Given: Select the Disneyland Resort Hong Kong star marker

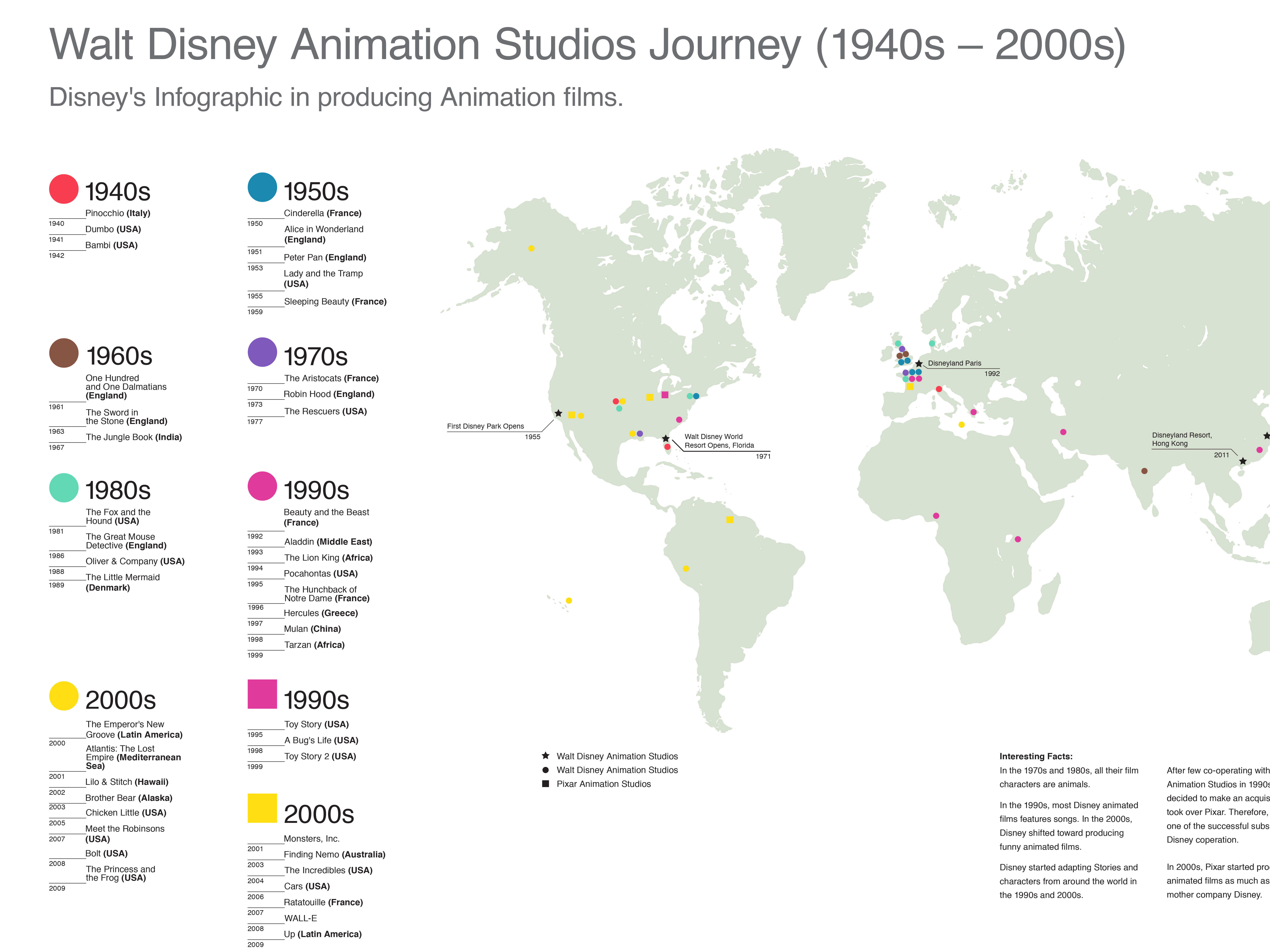Looking at the screenshot, I should coord(1243,461).
